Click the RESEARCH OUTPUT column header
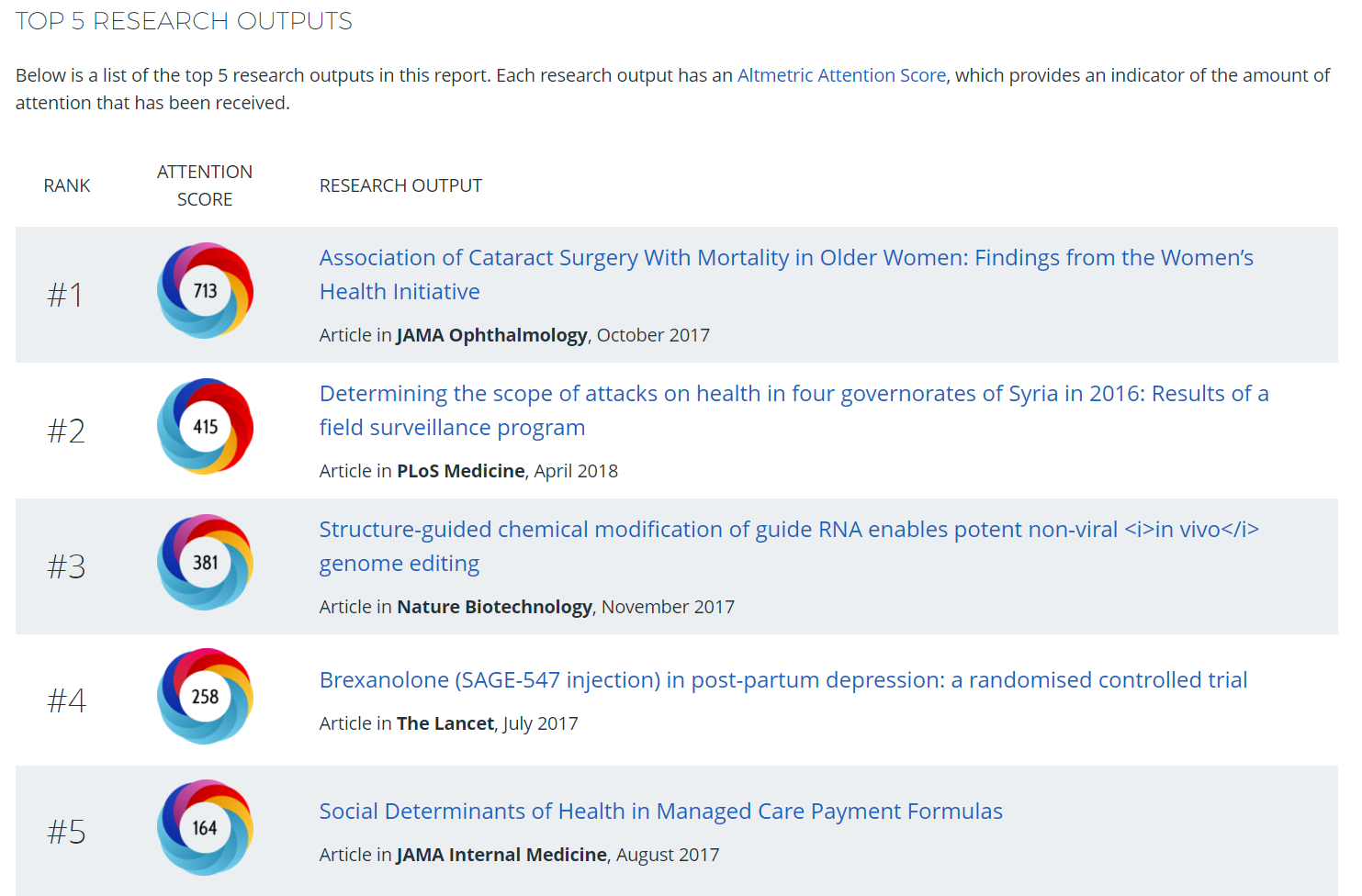Viewport: 1362px width, 896px height. (400, 185)
